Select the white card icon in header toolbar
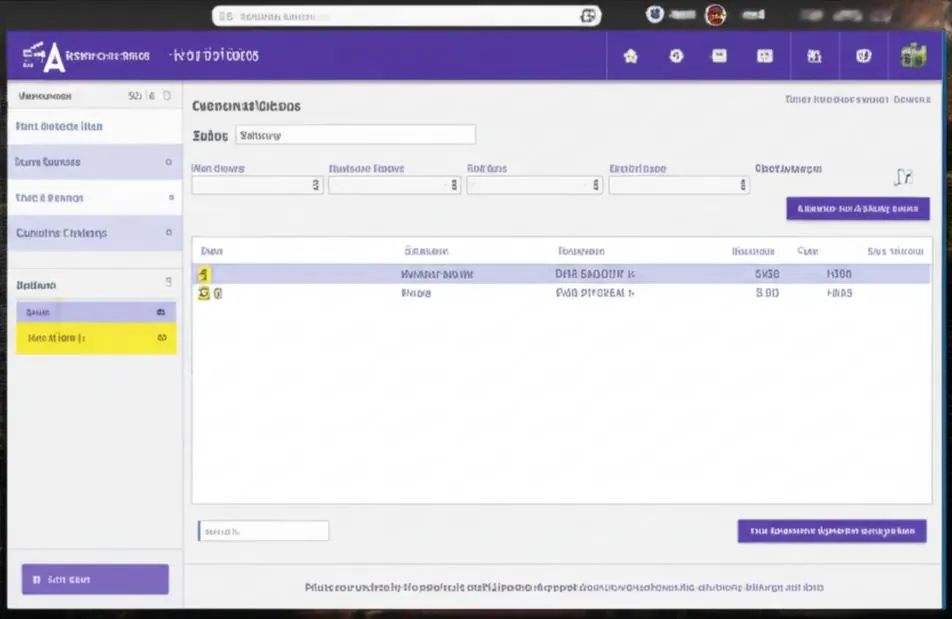Image resolution: width=952 pixels, height=619 pixels. (x=719, y=56)
